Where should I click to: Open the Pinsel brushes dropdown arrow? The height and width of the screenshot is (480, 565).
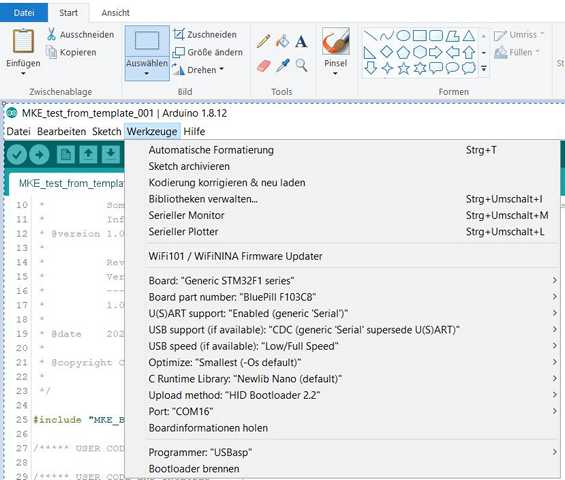click(x=335, y=74)
